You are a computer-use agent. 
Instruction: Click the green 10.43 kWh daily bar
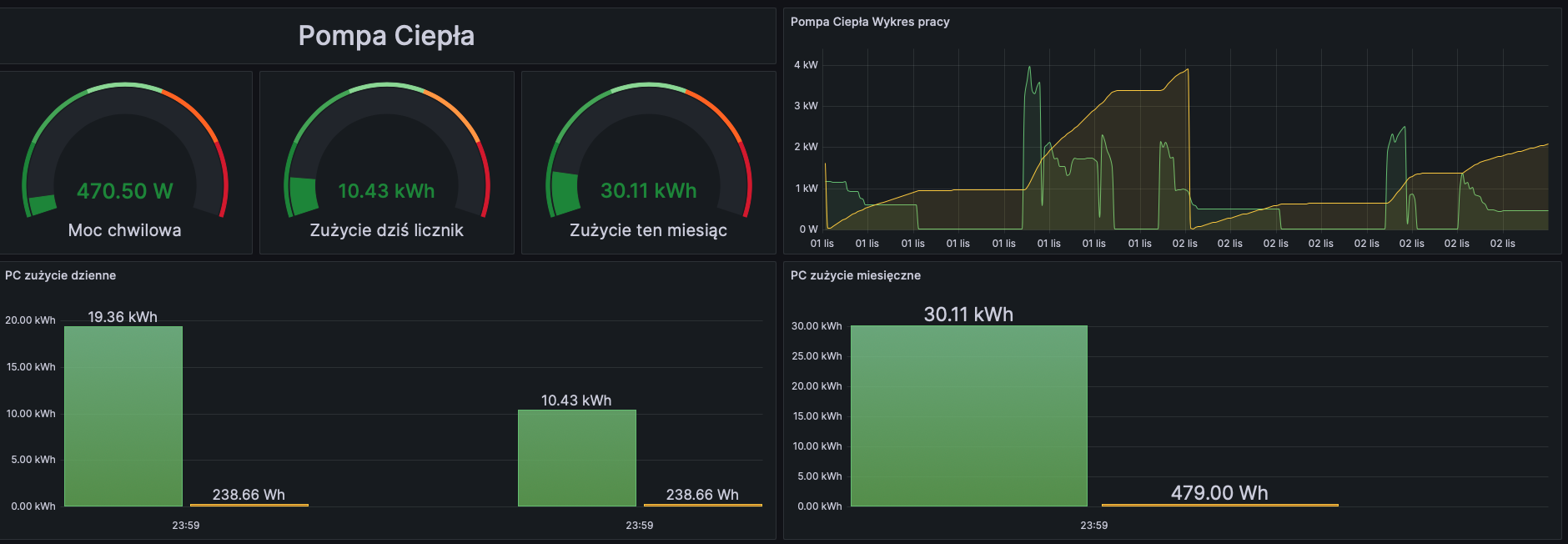576,458
